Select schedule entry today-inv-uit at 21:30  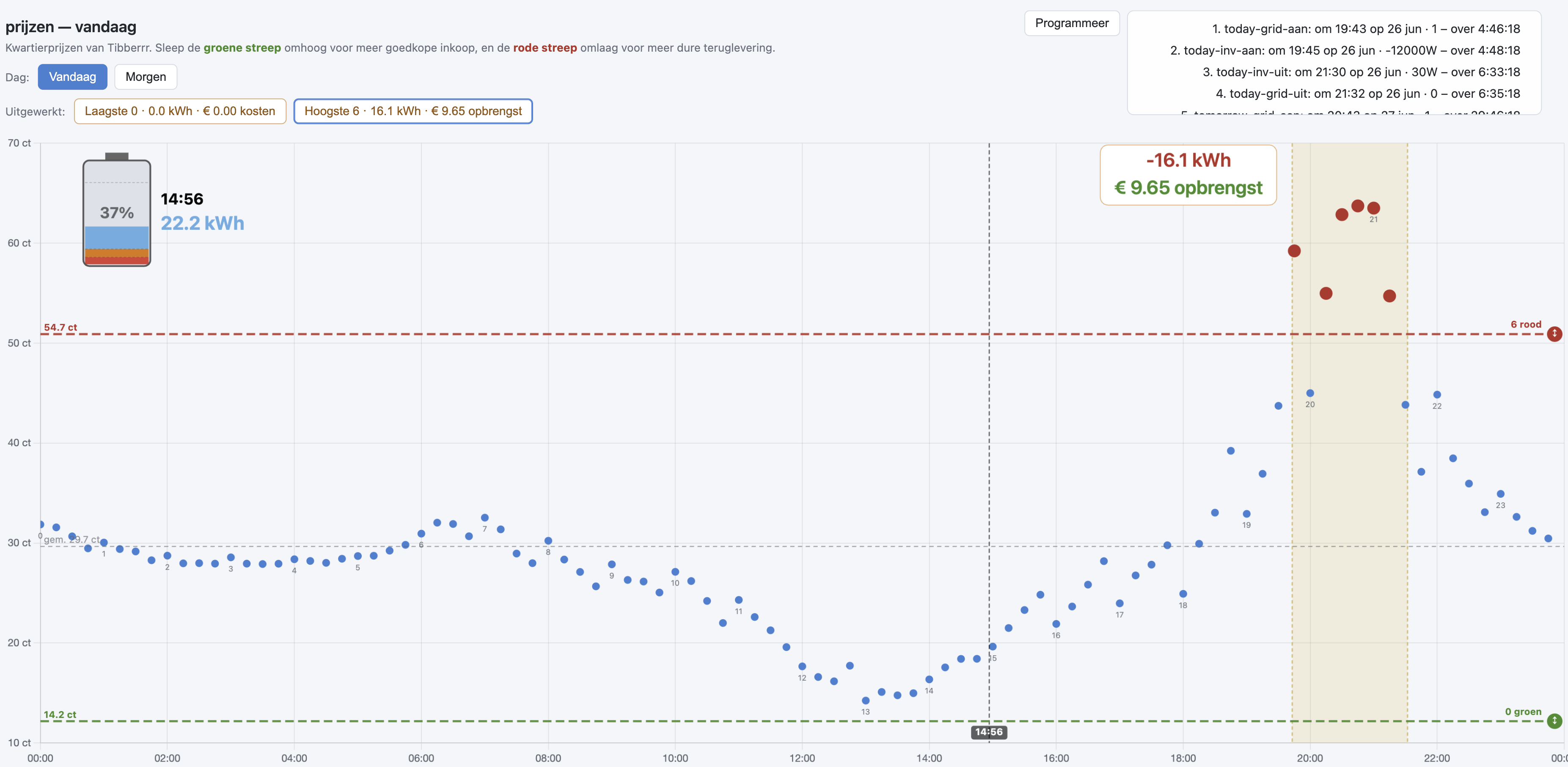coord(1361,72)
